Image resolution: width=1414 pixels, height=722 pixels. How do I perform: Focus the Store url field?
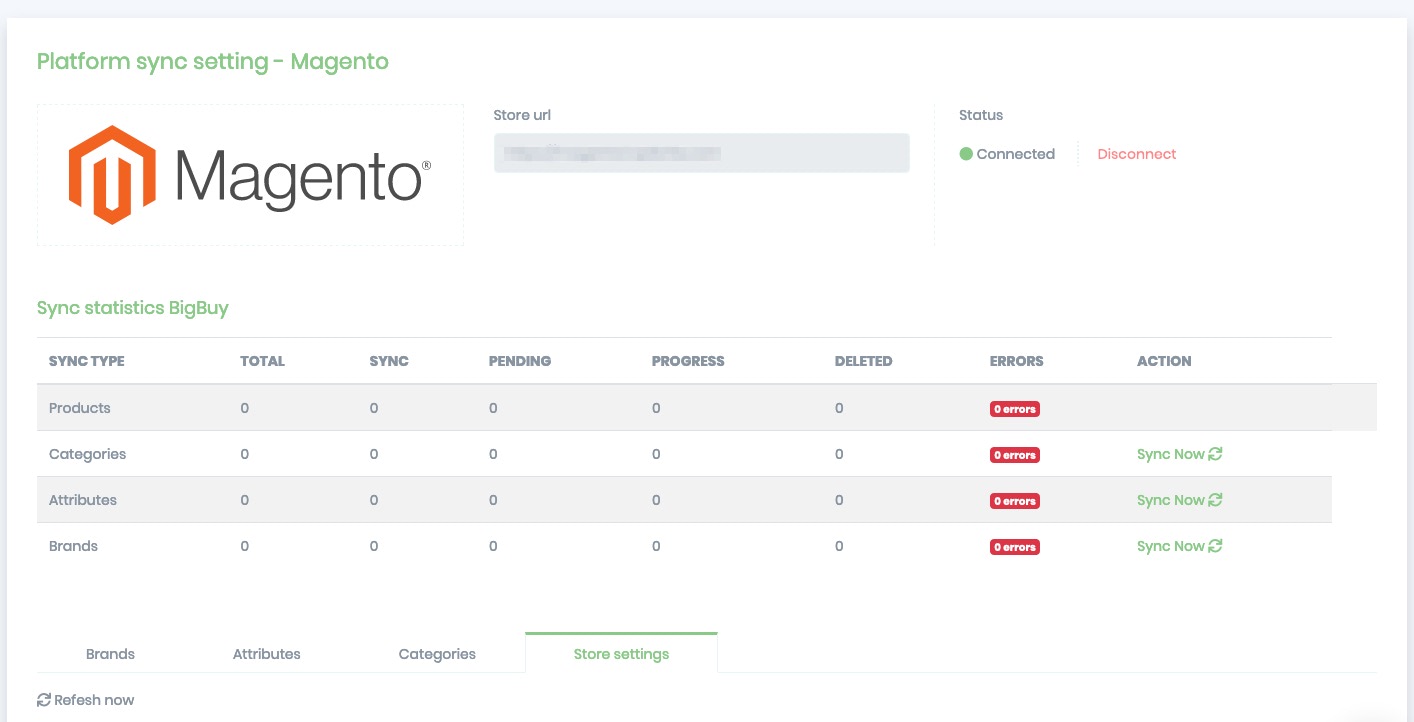pos(701,153)
